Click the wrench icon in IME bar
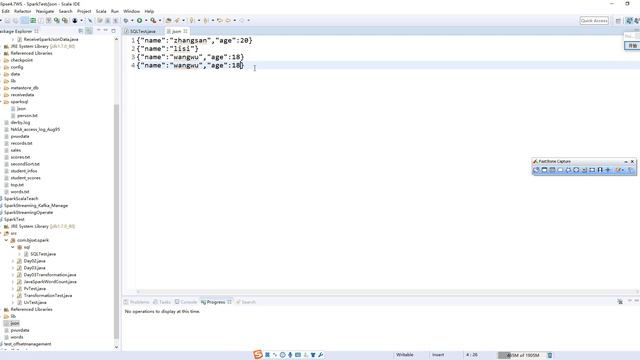The image size is (640, 360). tap(321, 355)
